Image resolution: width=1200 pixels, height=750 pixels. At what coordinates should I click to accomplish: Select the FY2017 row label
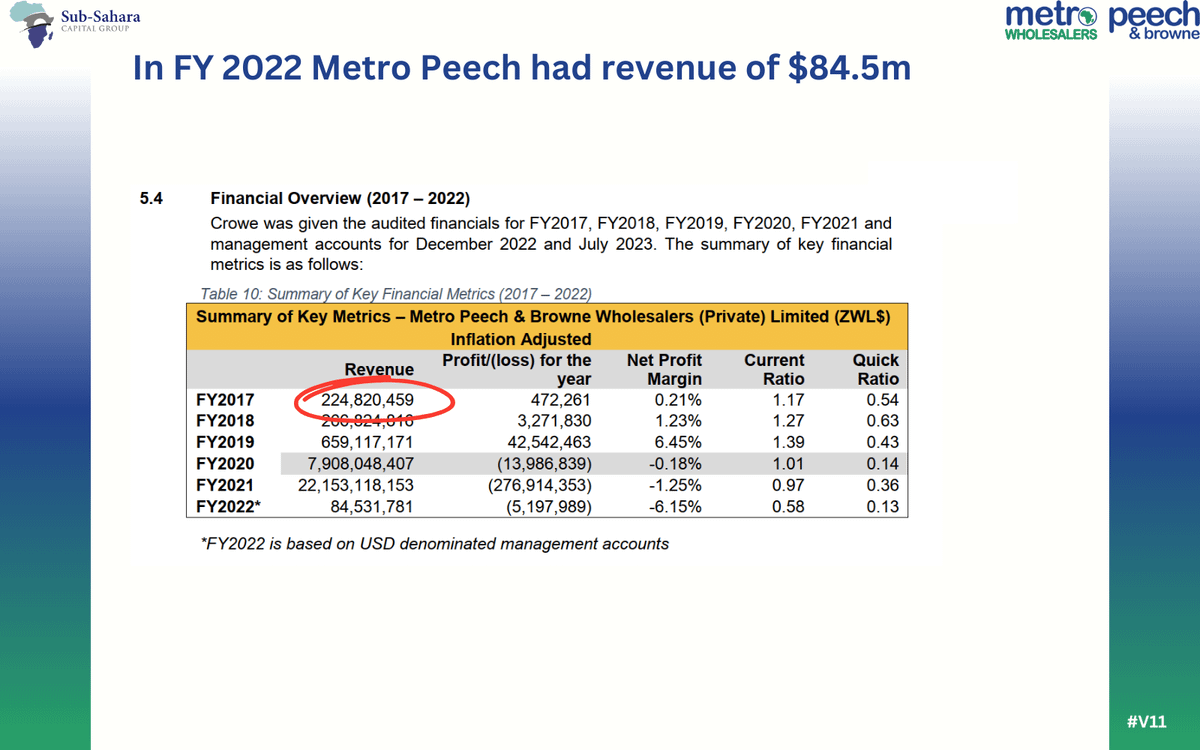tap(225, 400)
